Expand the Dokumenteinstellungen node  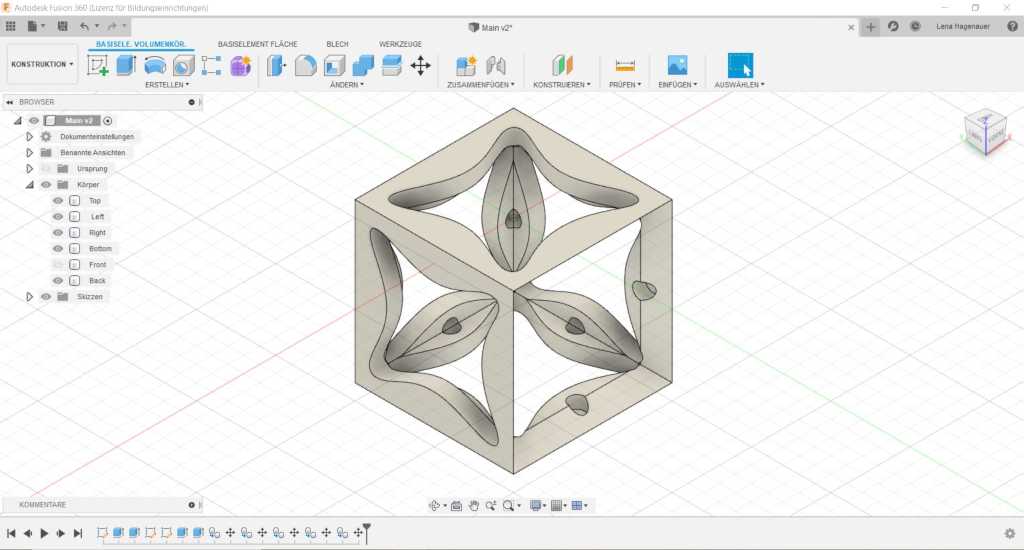(29, 137)
